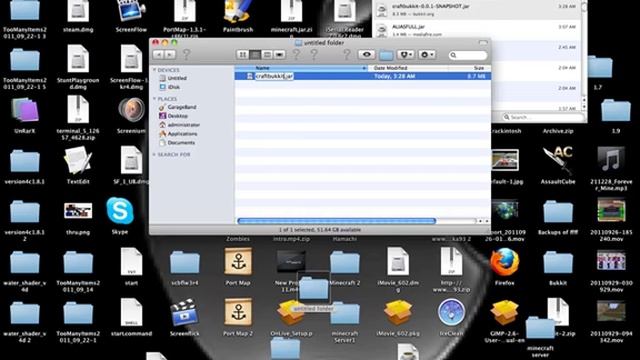Viewport: 640px width, 360px height.
Task: Click the Downloads window search field
Action: 543,117
